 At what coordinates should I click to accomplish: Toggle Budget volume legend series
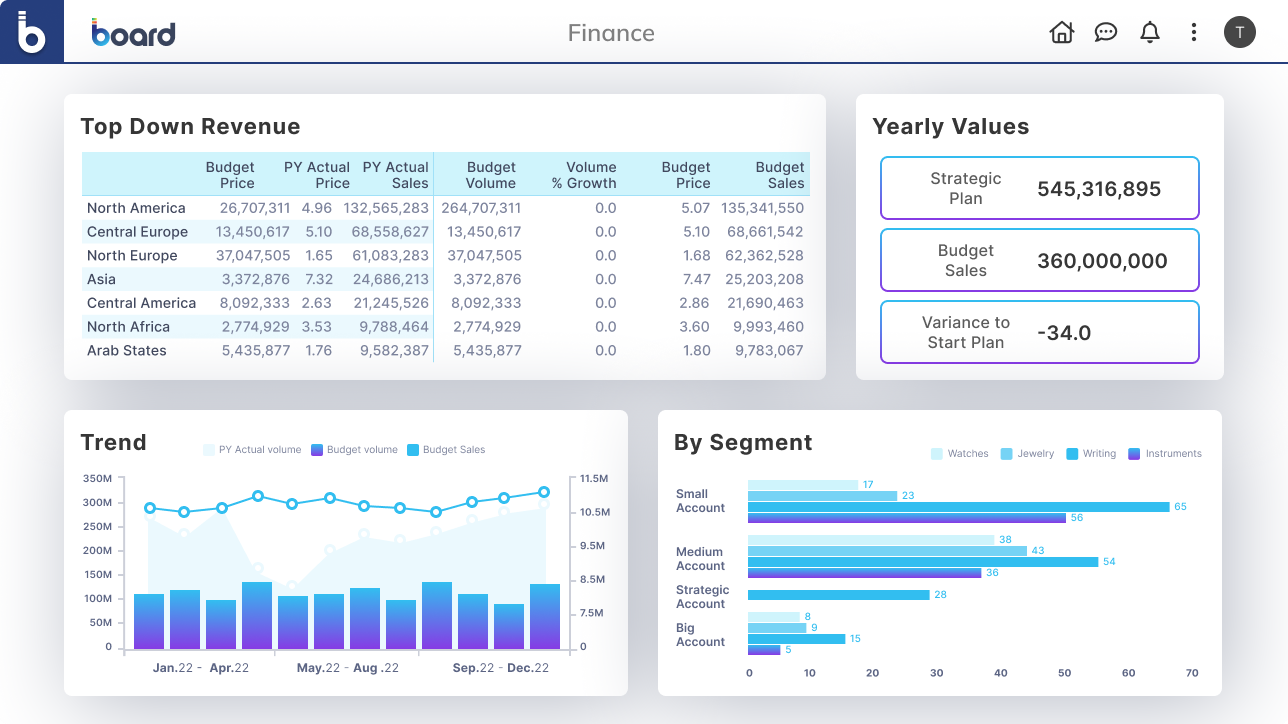pos(355,450)
